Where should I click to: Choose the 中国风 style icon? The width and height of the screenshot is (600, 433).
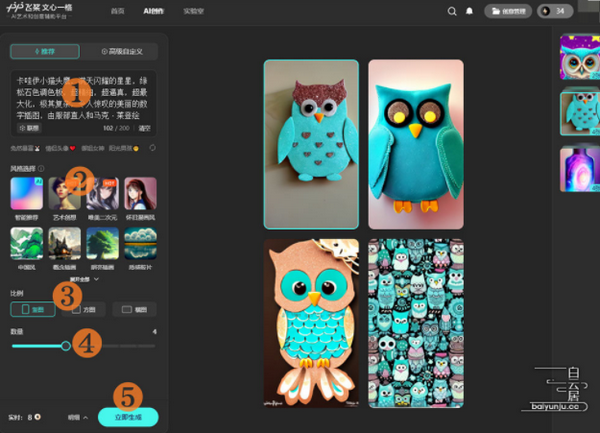25,244
